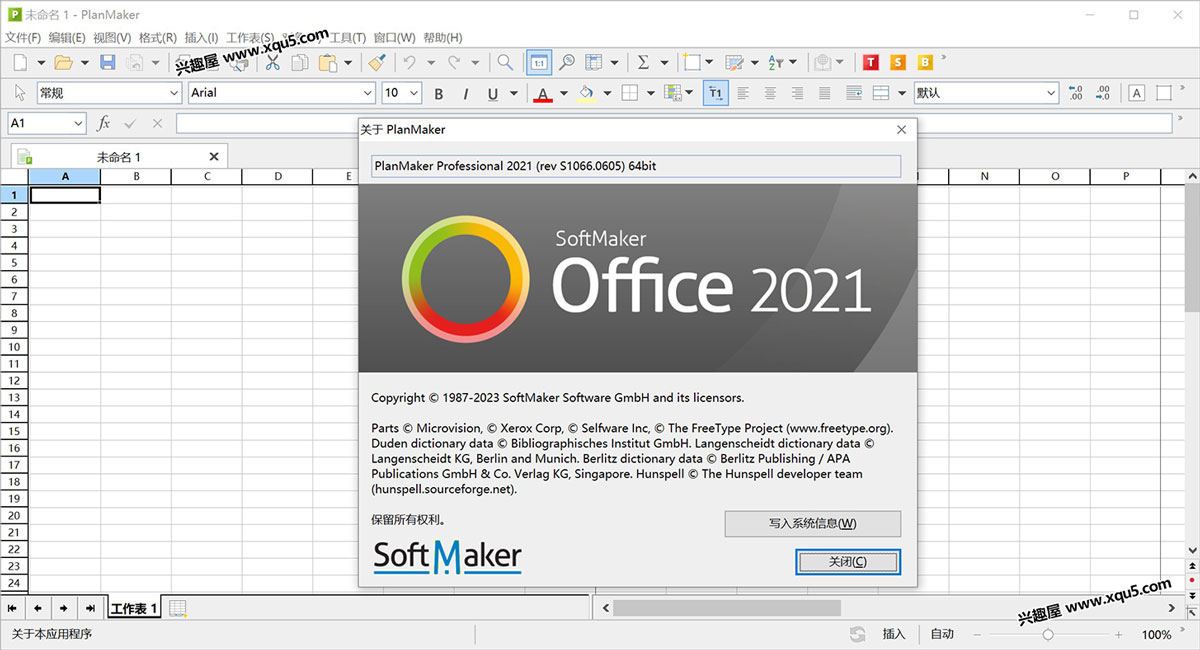Jump to the last sheet arrow
1200x650 pixels.
[90, 608]
